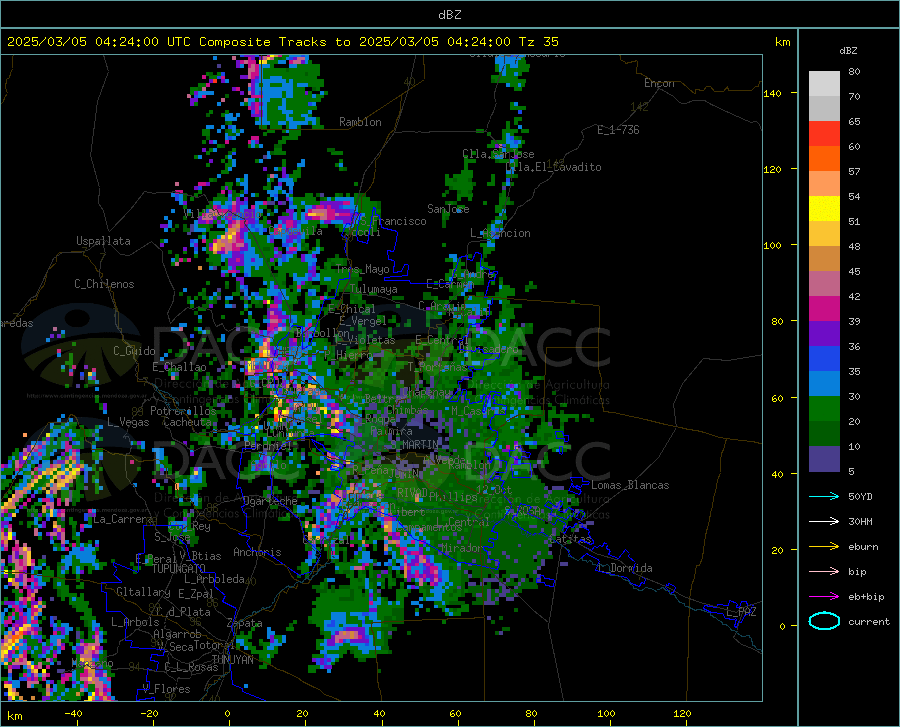Image resolution: width=900 pixels, height=727 pixels.
Task: Click the yellow eburn arrow legend icon
Action: coord(824,546)
